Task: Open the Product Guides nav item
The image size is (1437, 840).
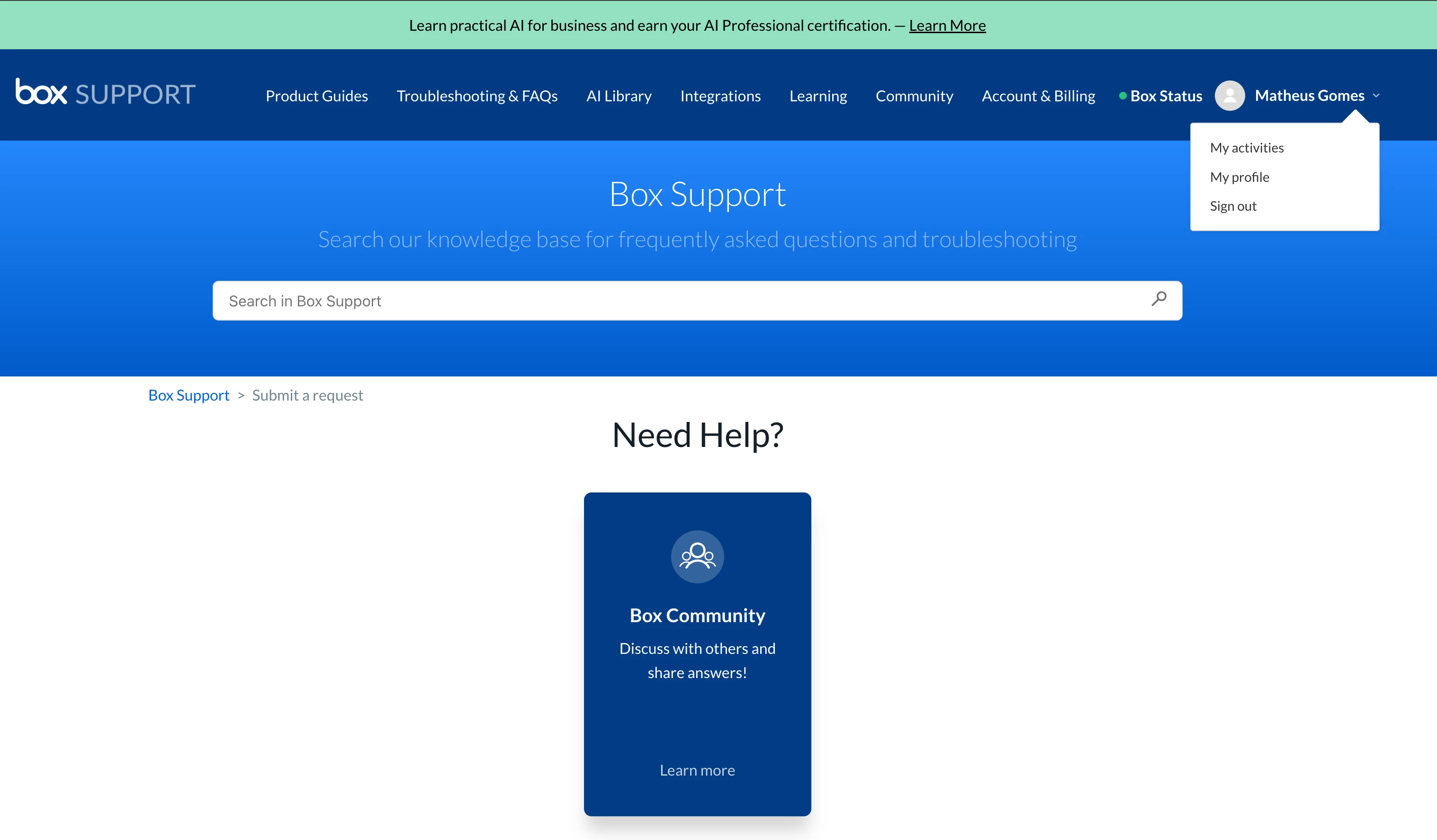Action: [x=316, y=96]
